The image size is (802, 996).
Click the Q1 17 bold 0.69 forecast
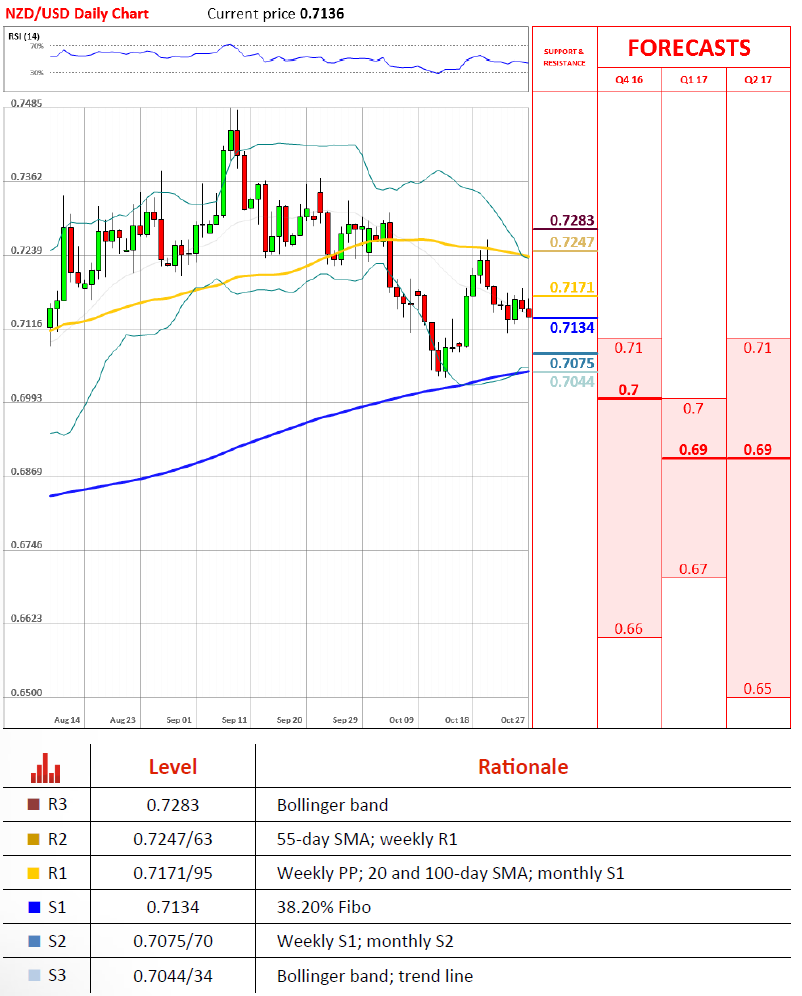[x=693, y=450]
